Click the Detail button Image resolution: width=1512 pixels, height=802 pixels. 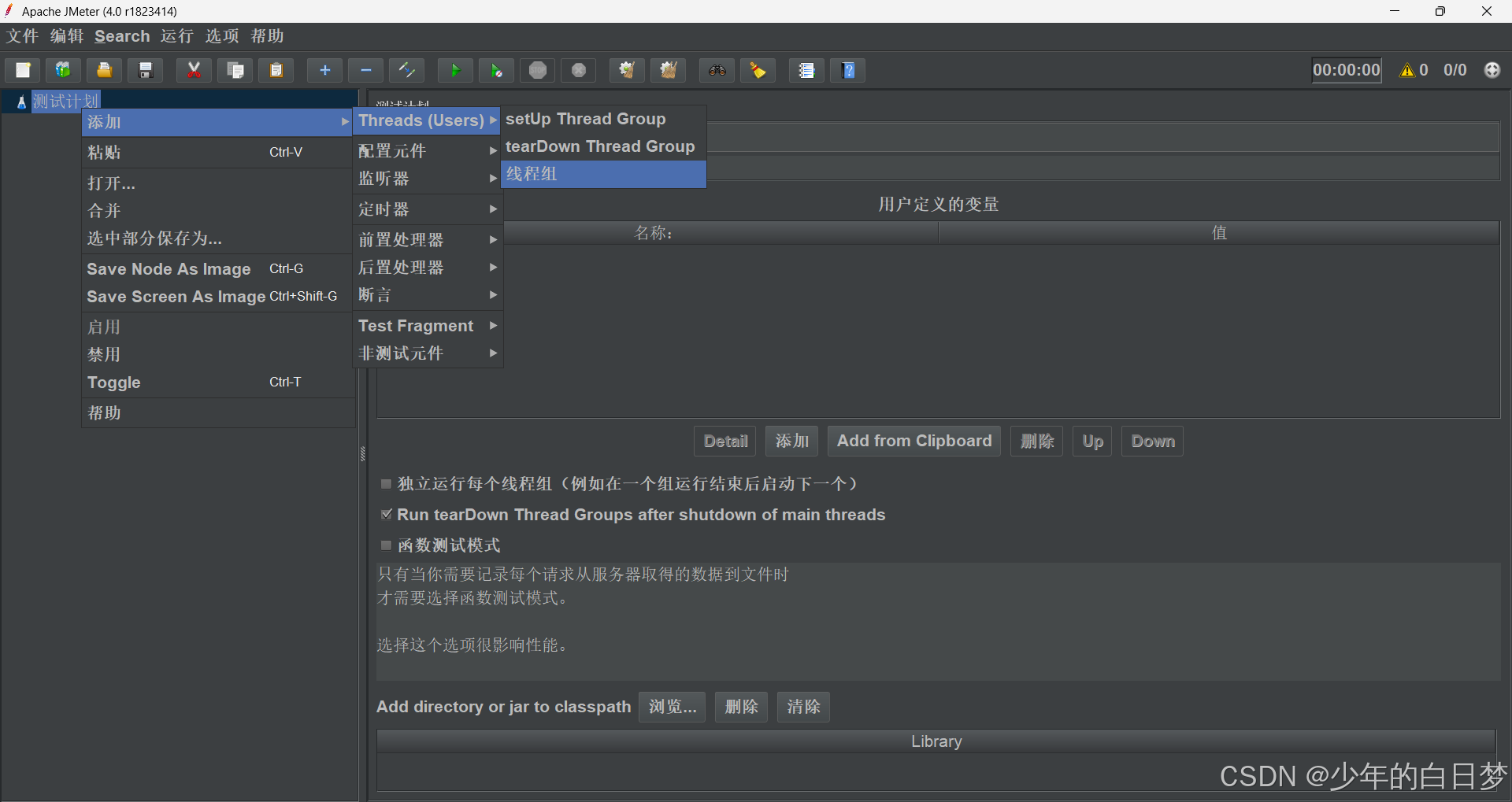(725, 442)
